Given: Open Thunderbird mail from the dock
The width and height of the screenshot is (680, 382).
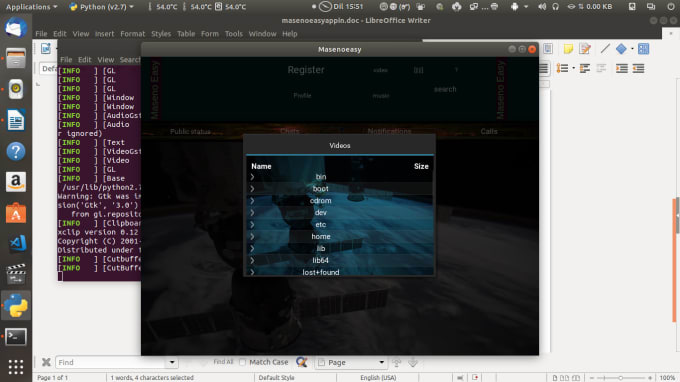Looking at the screenshot, I should [x=16, y=28].
